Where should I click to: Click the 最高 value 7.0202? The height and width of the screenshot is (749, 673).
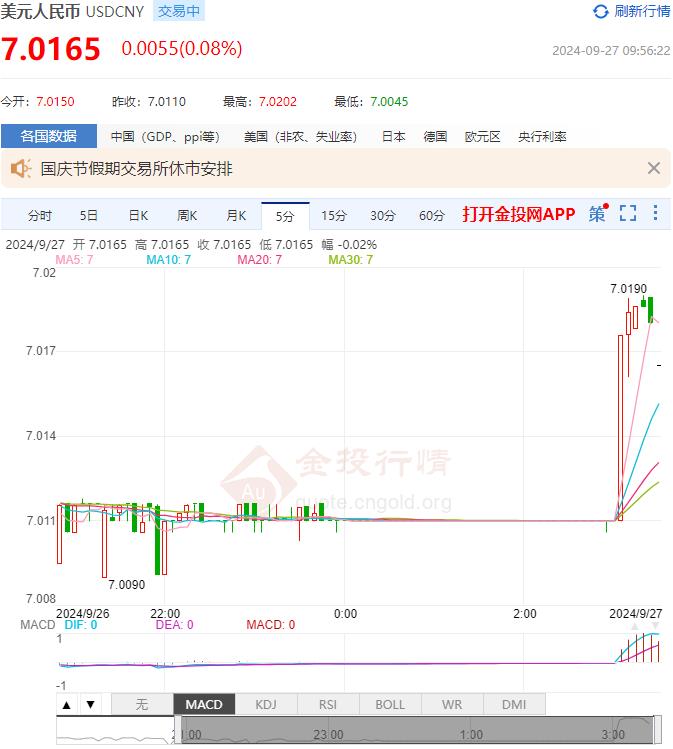tap(278, 102)
